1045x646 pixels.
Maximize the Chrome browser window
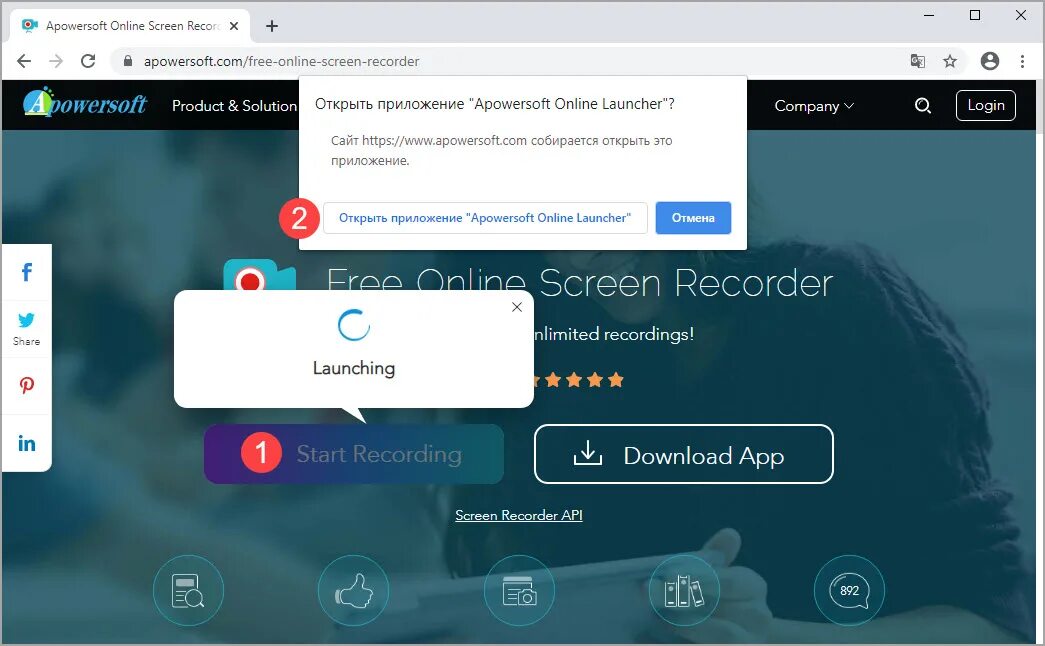pos(975,15)
